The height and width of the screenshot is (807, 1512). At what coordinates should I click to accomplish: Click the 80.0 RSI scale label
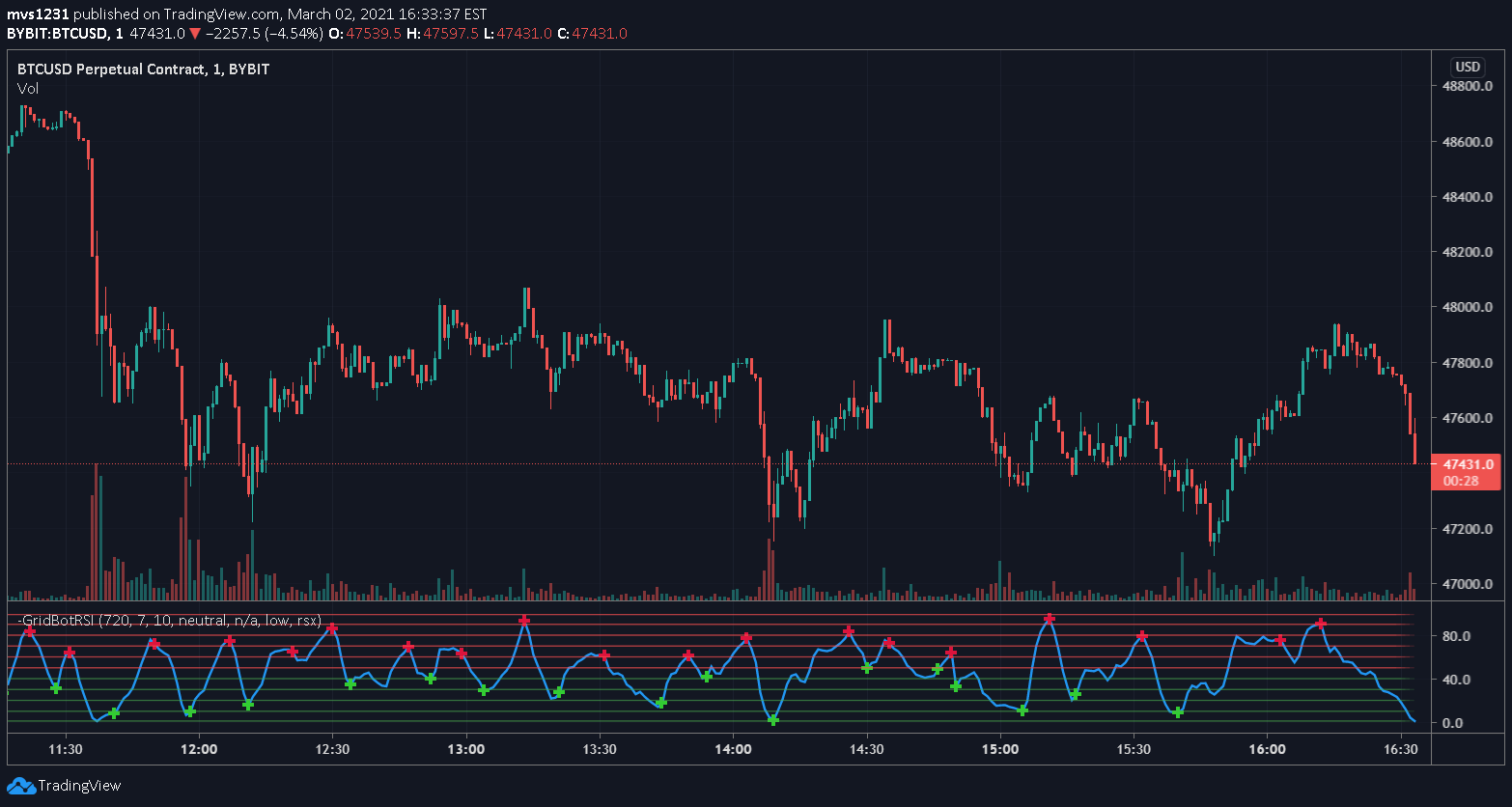click(1456, 636)
